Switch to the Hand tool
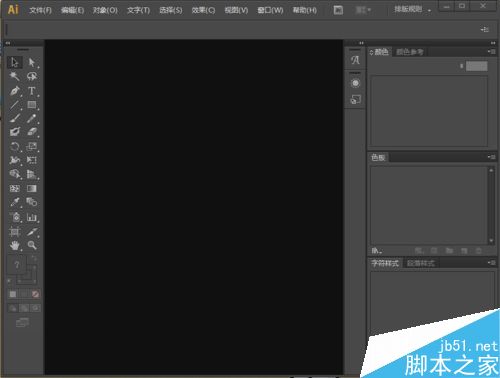Image resolution: width=500 pixels, height=378 pixels. click(14, 246)
